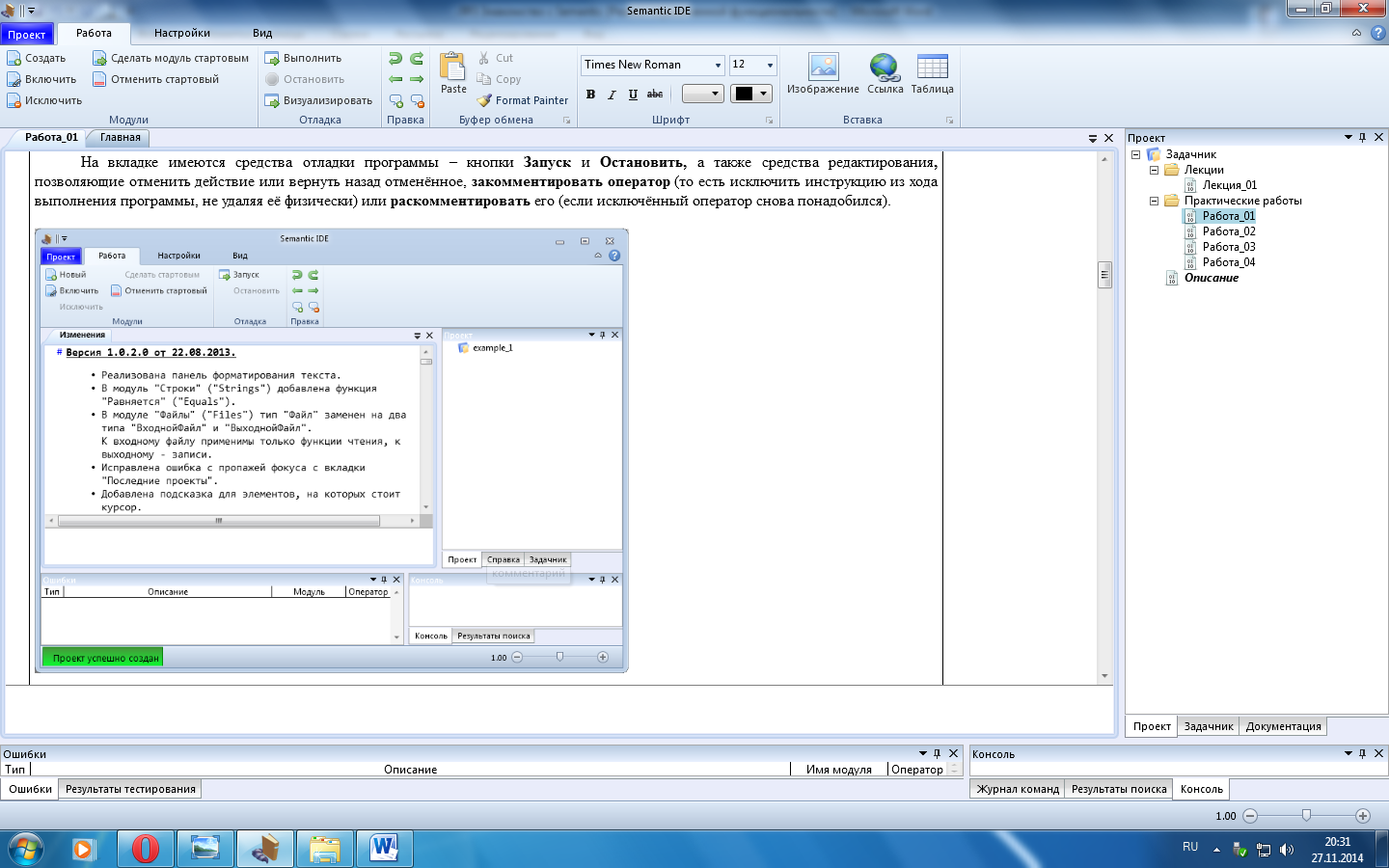Open the Проект application menu
The height and width of the screenshot is (868, 1389).
[27, 34]
